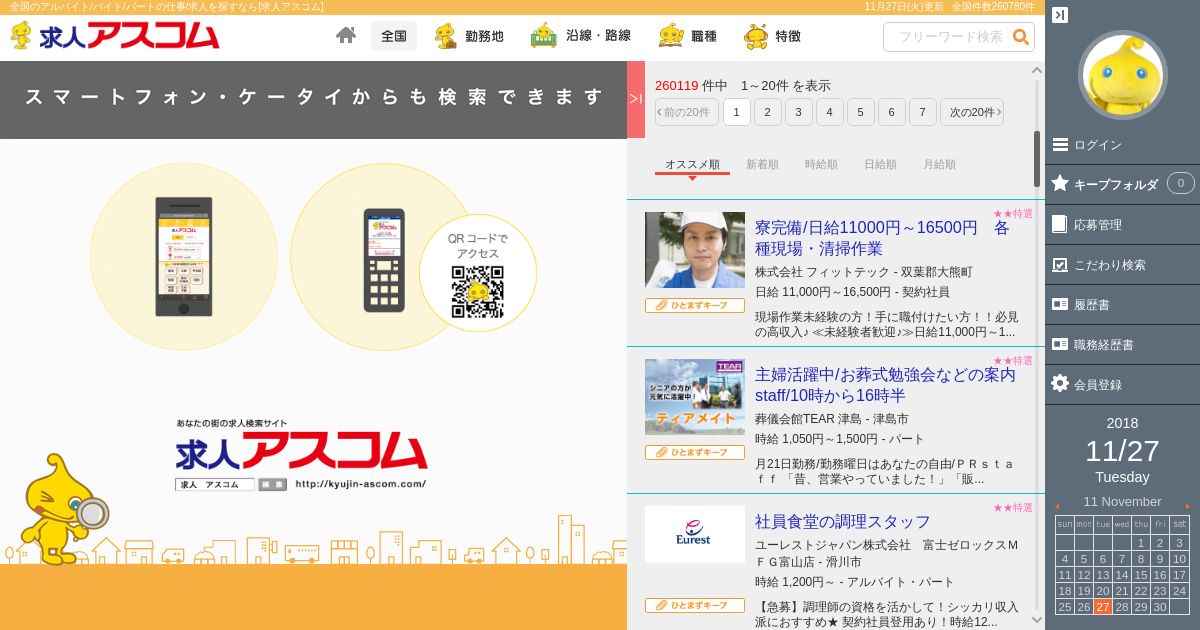The width and height of the screenshot is (1200, 630).
Task: Select date 30 in the calendar
Action: click(1160, 607)
